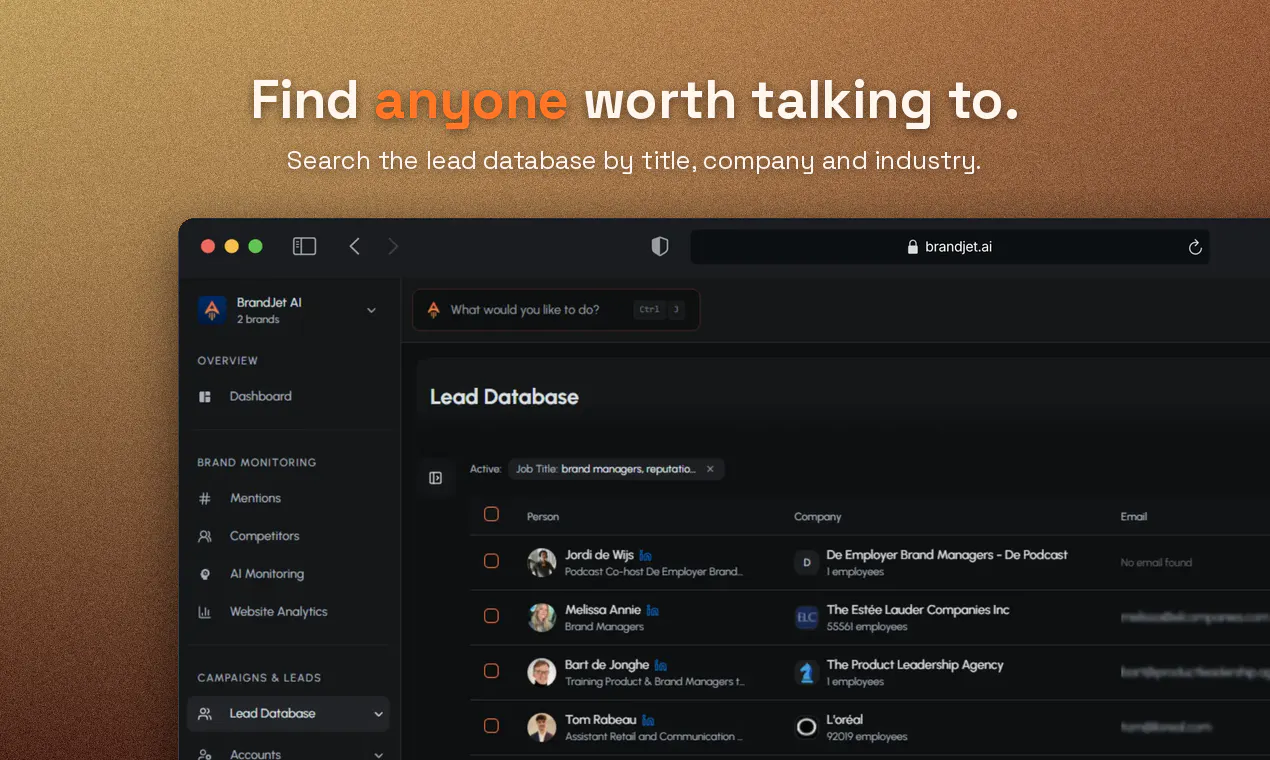1270x760 pixels.
Task: Open Jordi de Wijs LinkedIn icon
Action: click(646, 555)
